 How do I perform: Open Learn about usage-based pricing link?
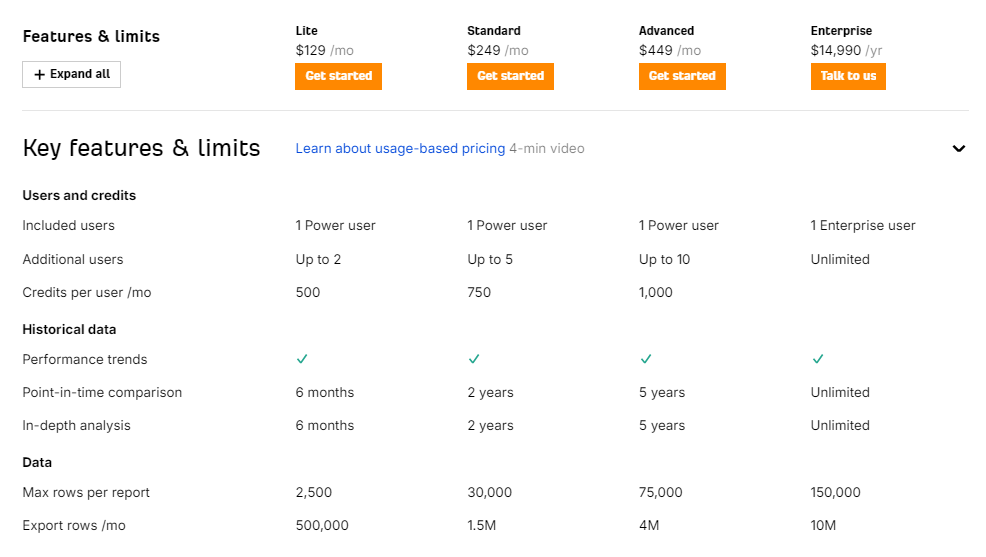coord(400,148)
